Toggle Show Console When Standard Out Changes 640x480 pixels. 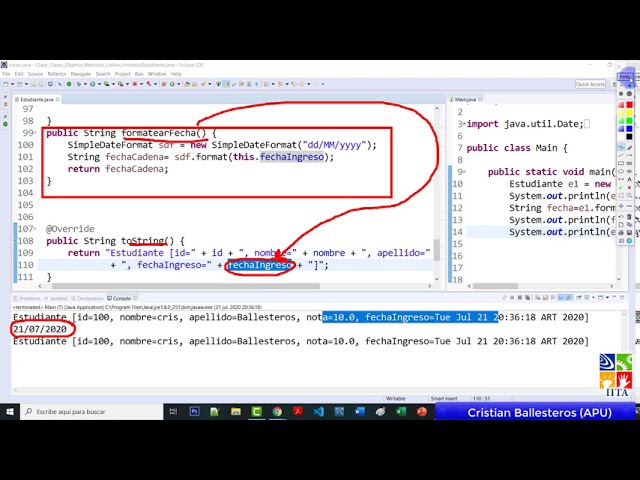click(561, 298)
